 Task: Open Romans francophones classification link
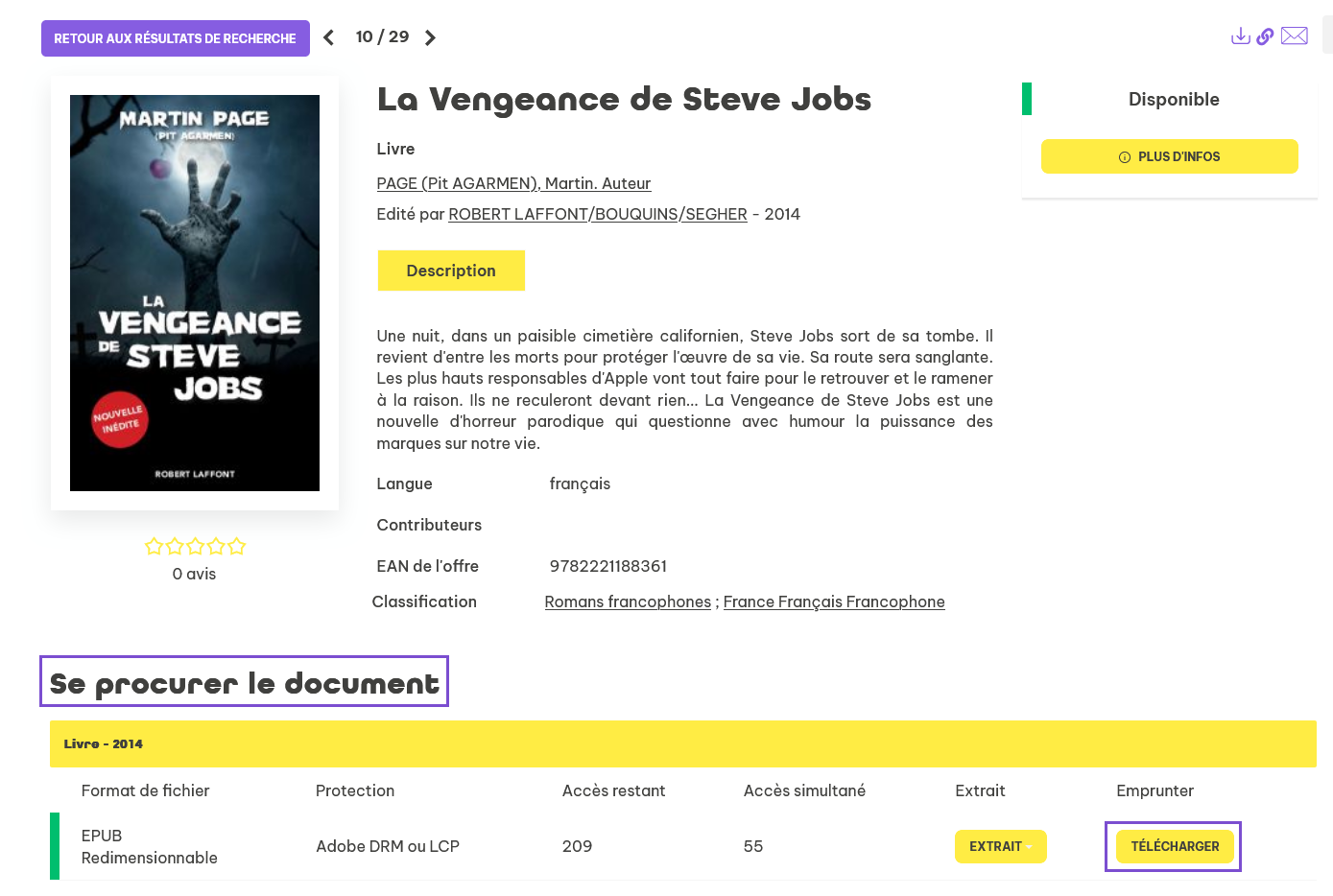(628, 601)
